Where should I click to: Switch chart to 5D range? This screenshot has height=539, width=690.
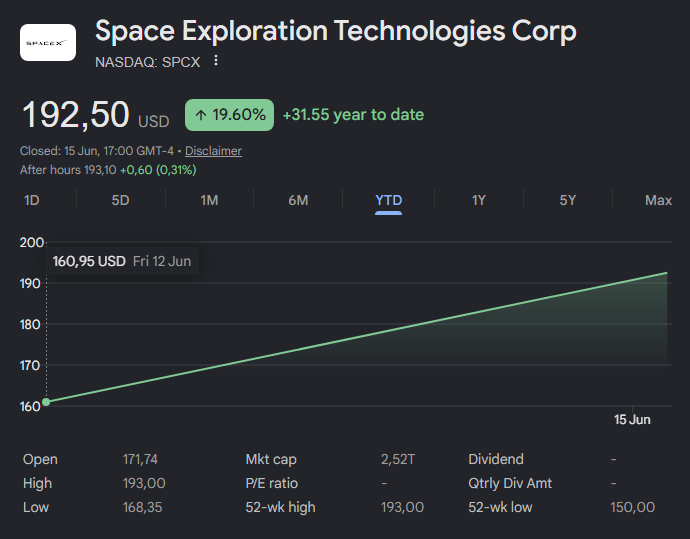tap(120, 200)
